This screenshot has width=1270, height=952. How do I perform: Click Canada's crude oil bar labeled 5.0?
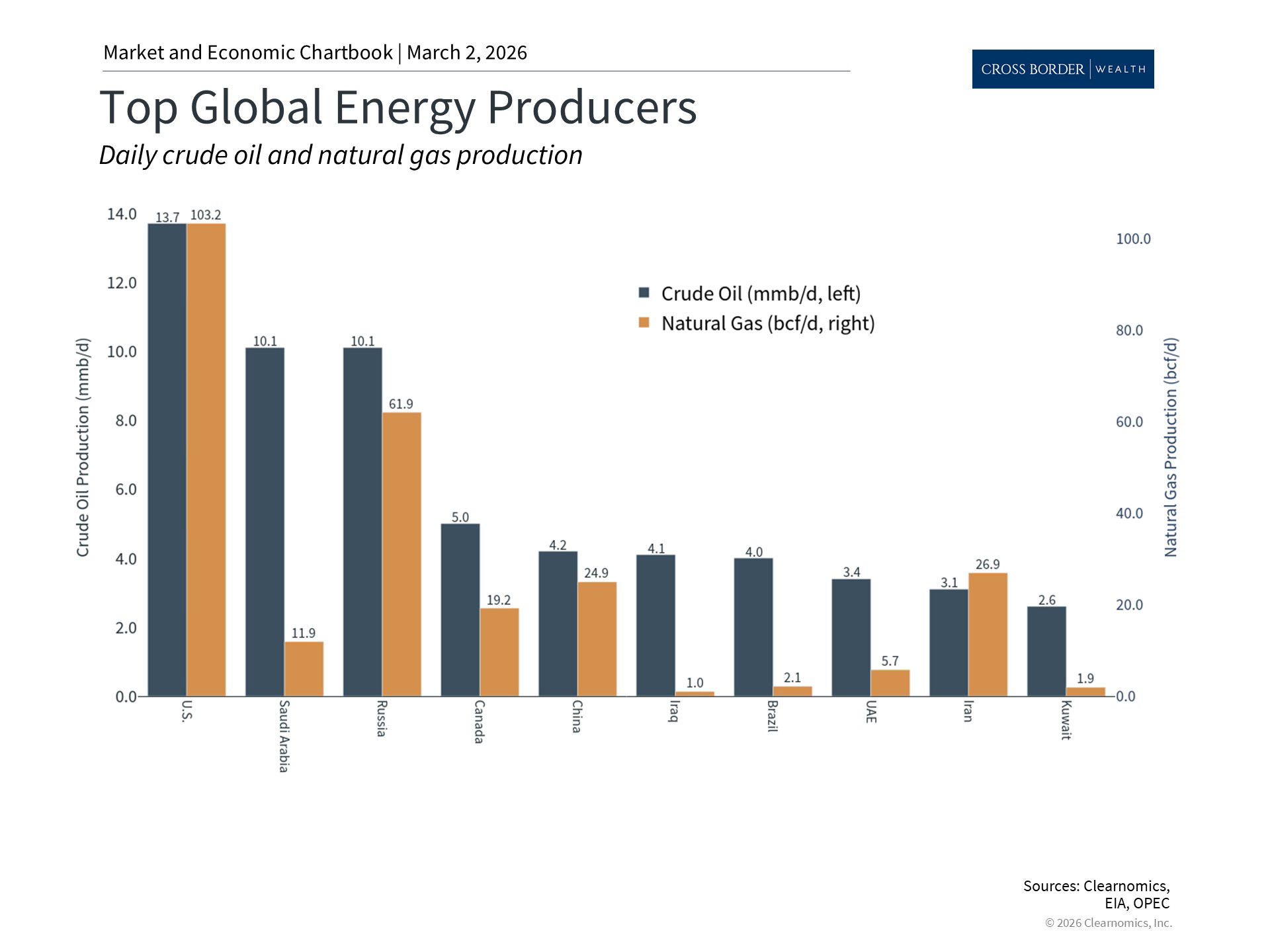click(460, 610)
